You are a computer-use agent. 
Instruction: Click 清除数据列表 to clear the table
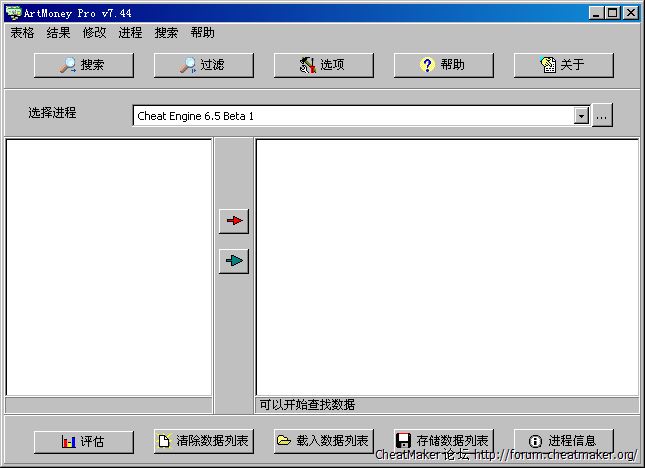point(203,441)
